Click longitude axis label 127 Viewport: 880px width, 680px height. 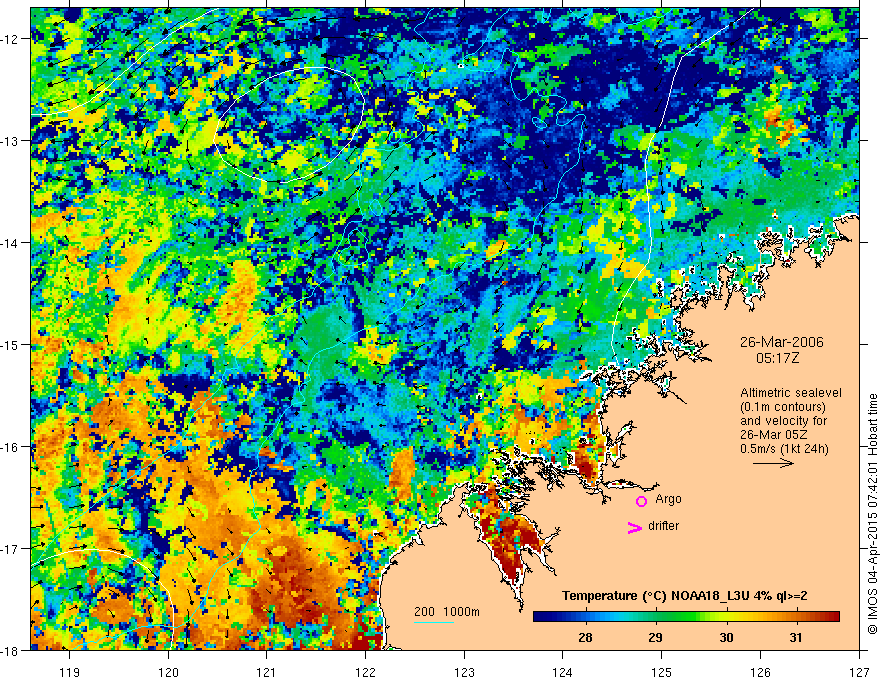(859, 672)
